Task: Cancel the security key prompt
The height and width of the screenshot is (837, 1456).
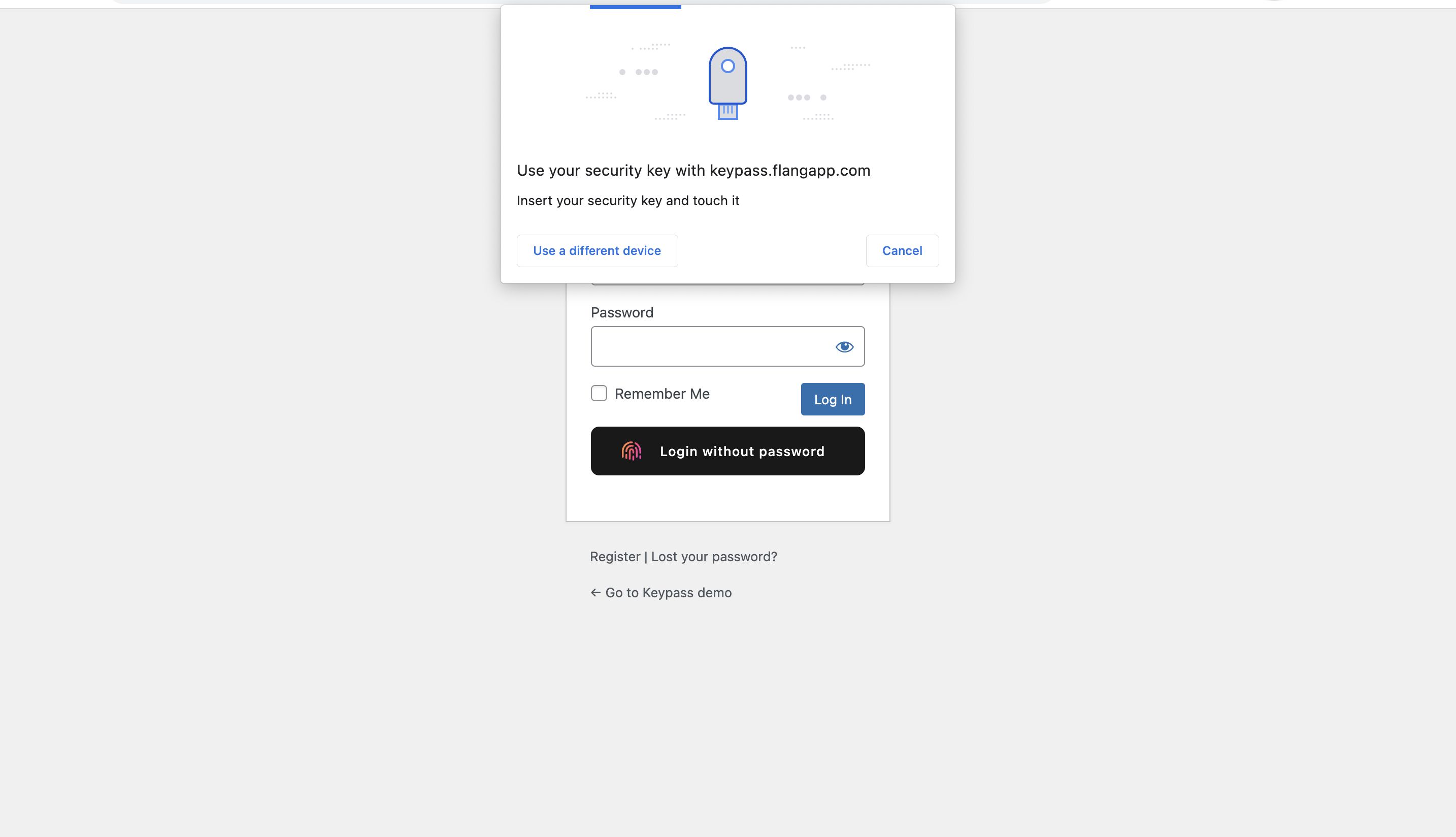Action: coord(902,250)
